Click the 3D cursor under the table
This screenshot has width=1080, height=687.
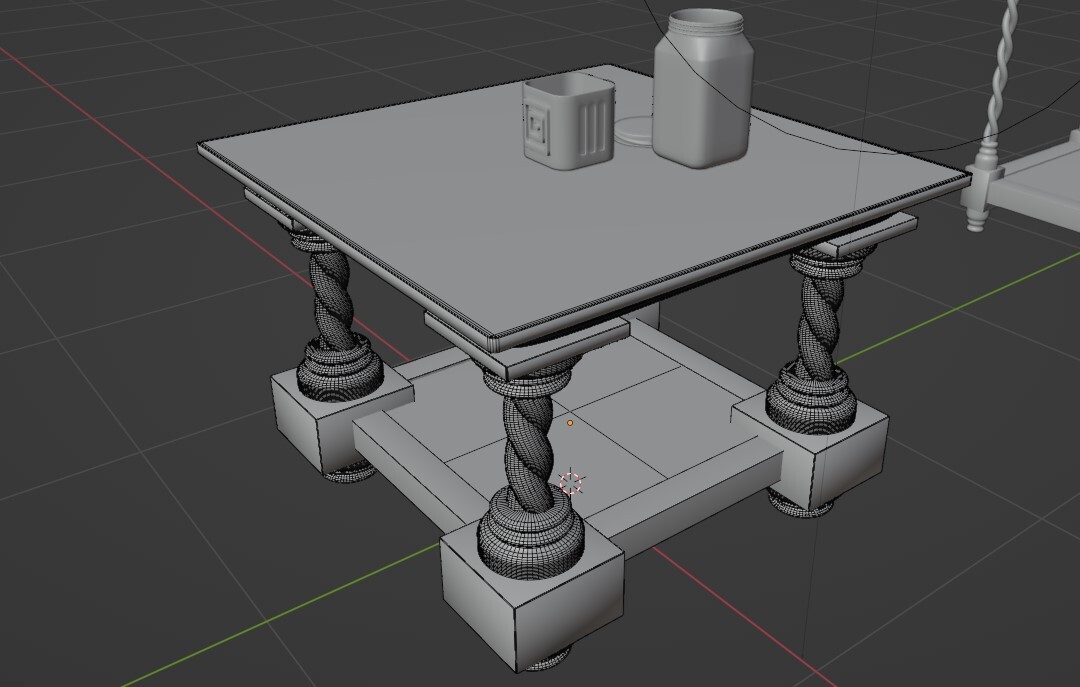[572, 482]
